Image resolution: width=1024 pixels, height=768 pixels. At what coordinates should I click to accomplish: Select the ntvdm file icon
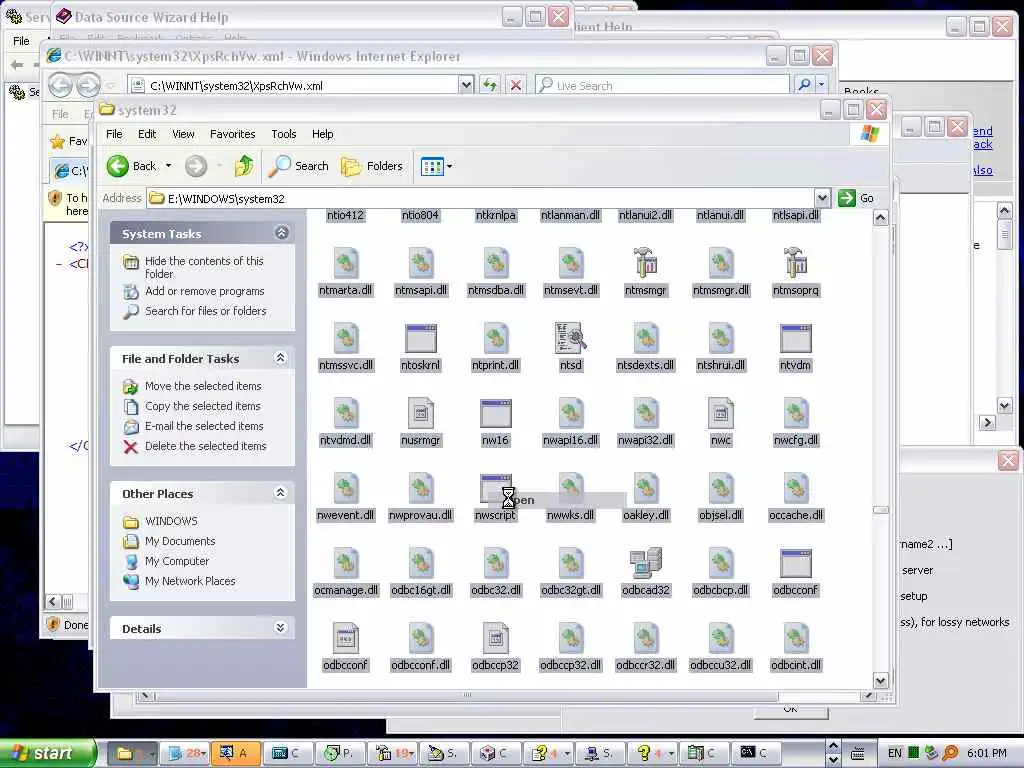795,339
